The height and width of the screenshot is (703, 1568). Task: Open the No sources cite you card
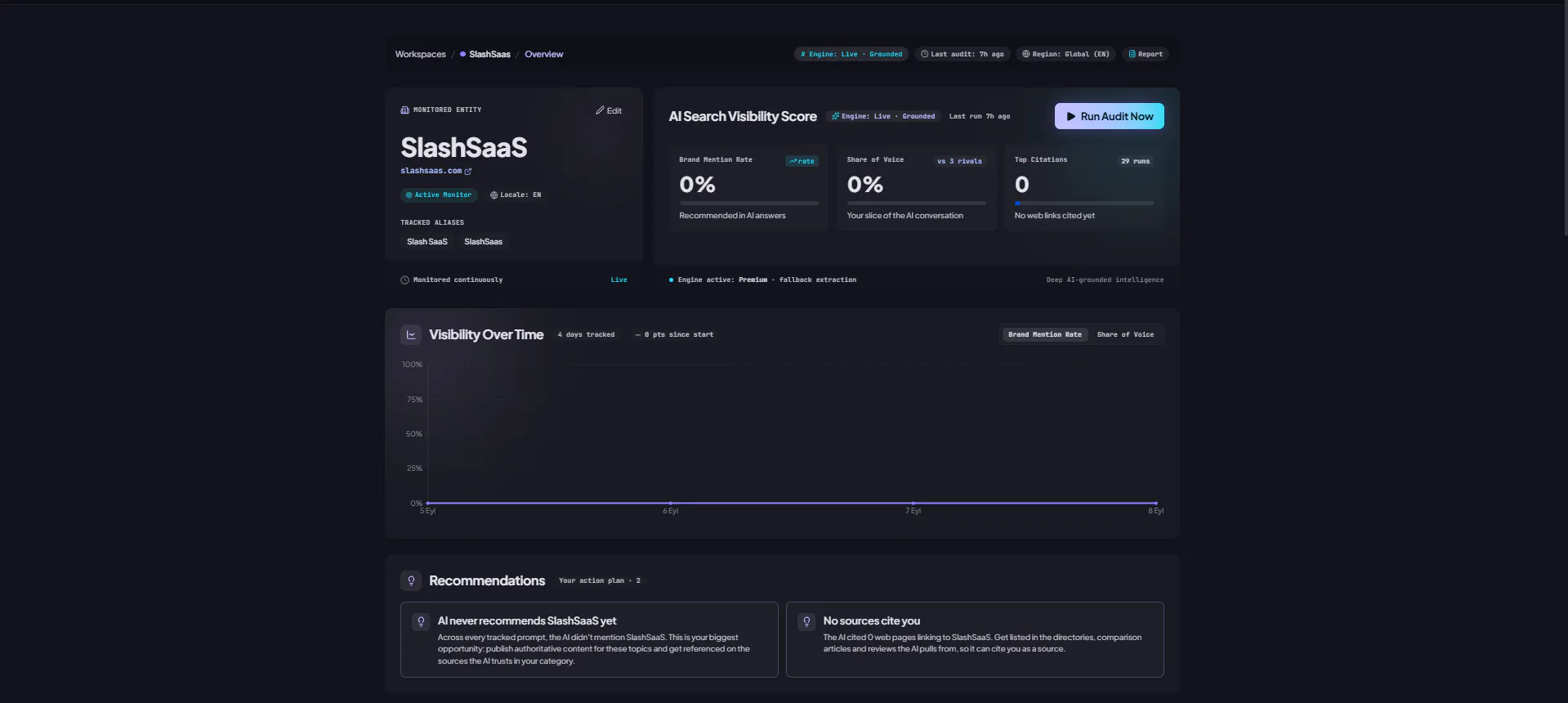tap(975, 639)
